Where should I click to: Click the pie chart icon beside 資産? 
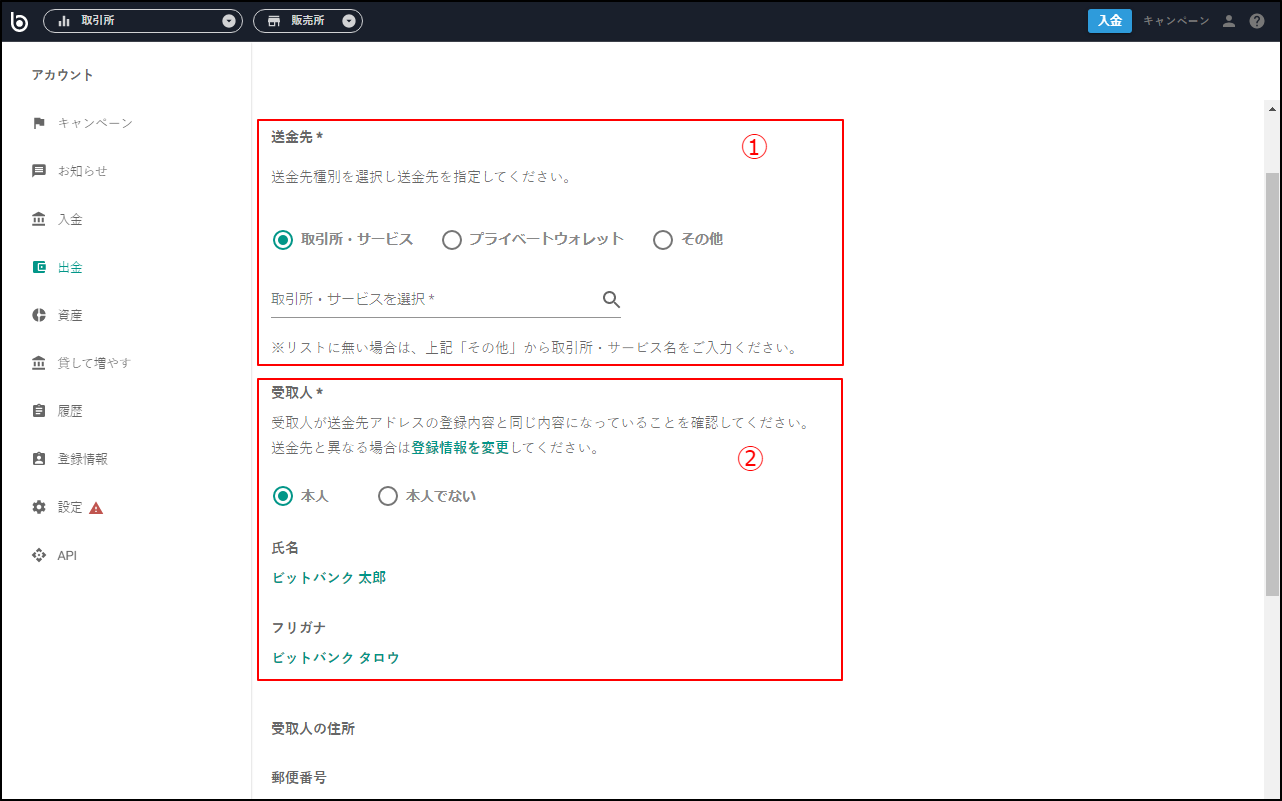click(x=39, y=315)
